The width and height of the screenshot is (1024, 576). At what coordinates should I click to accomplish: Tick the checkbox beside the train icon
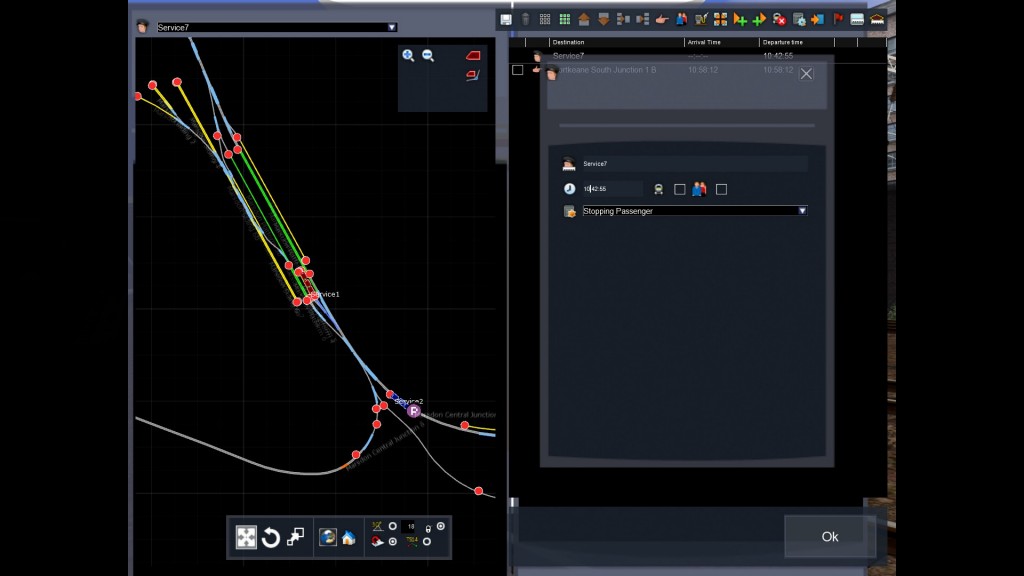point(680,189)
